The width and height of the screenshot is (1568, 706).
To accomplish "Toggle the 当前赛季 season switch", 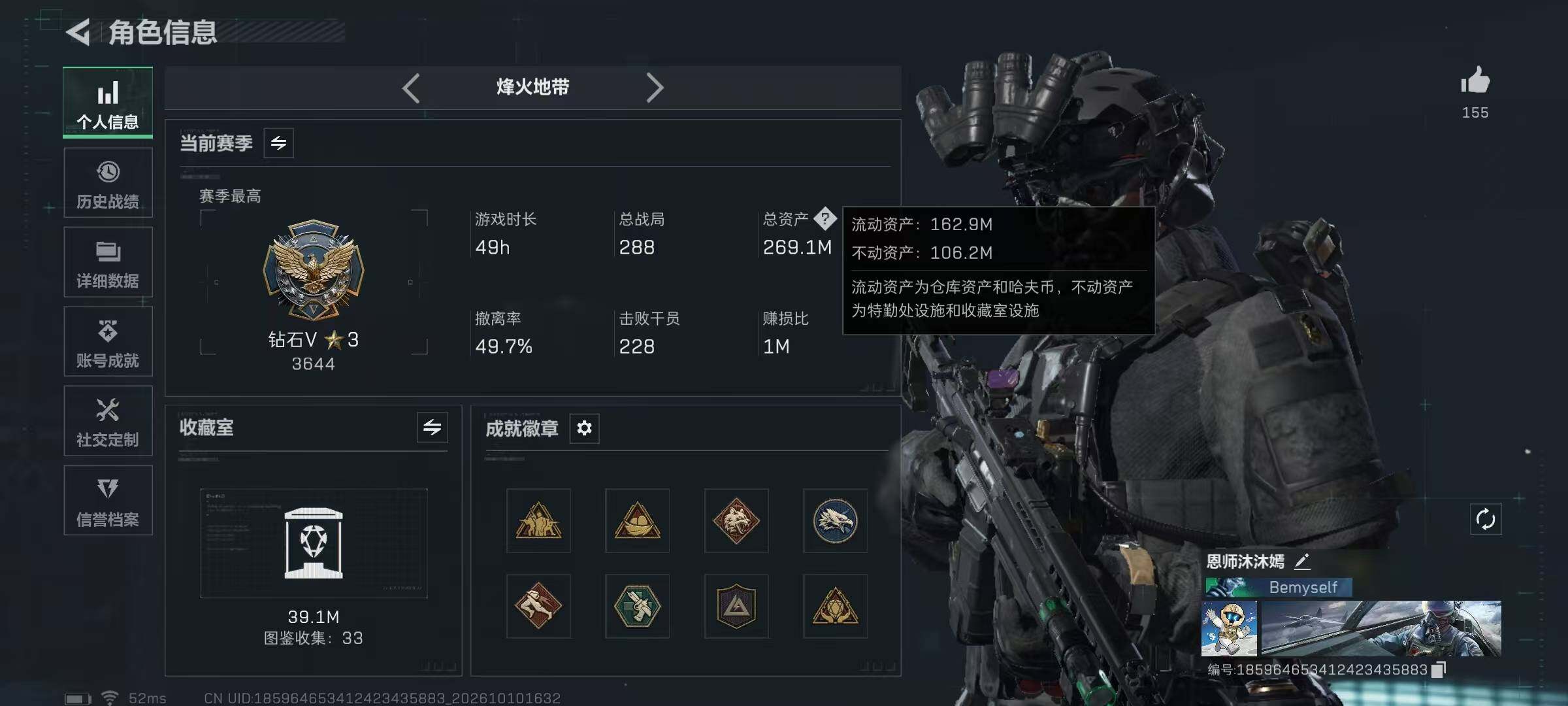I will [x=279, y=143].
